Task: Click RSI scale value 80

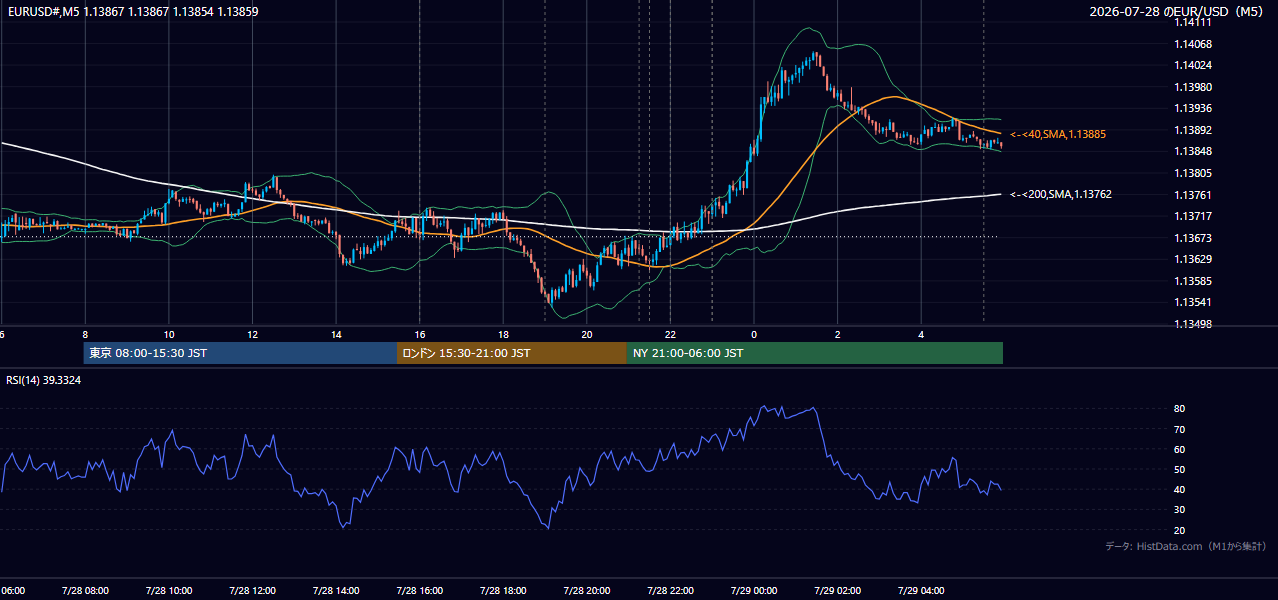Action: tap(1180, 409)
